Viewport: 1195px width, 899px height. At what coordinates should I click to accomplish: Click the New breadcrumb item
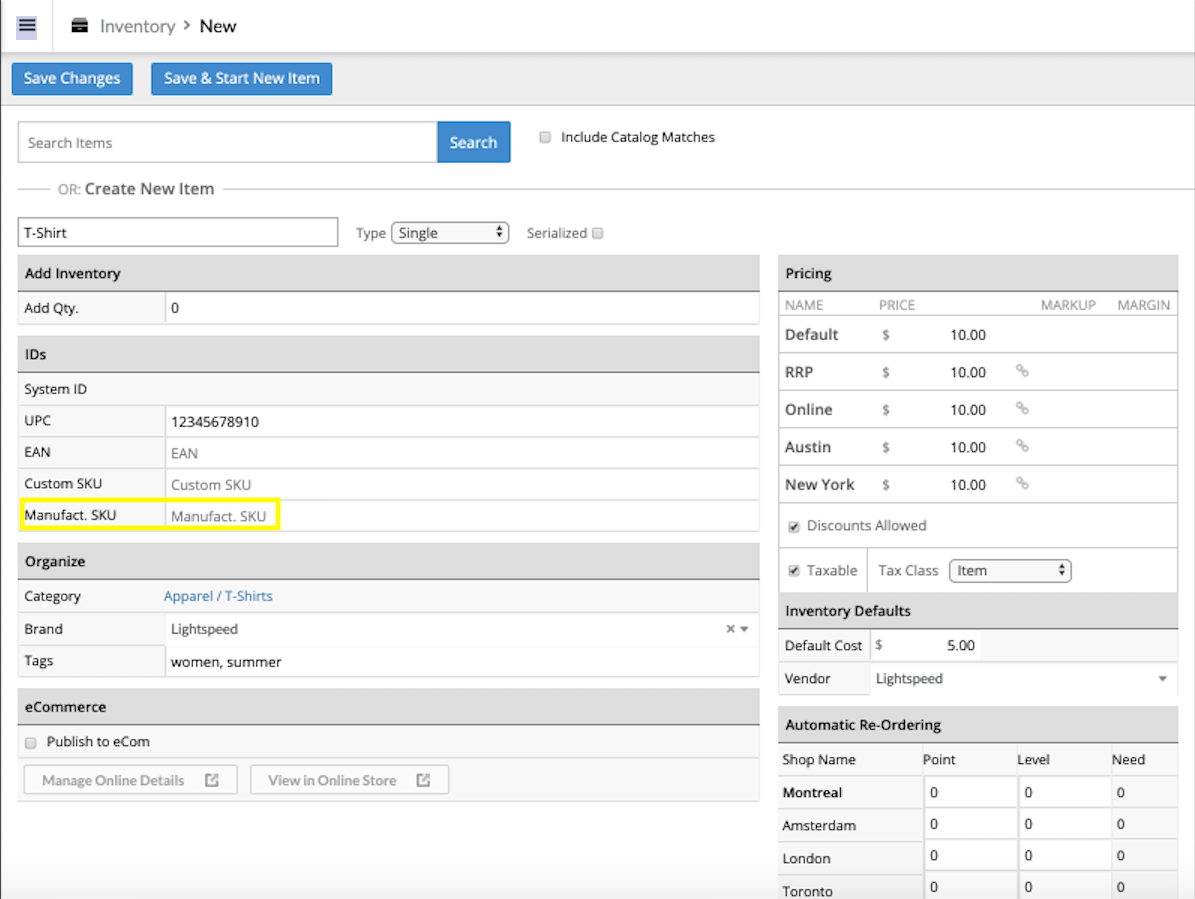pos(218,26)
